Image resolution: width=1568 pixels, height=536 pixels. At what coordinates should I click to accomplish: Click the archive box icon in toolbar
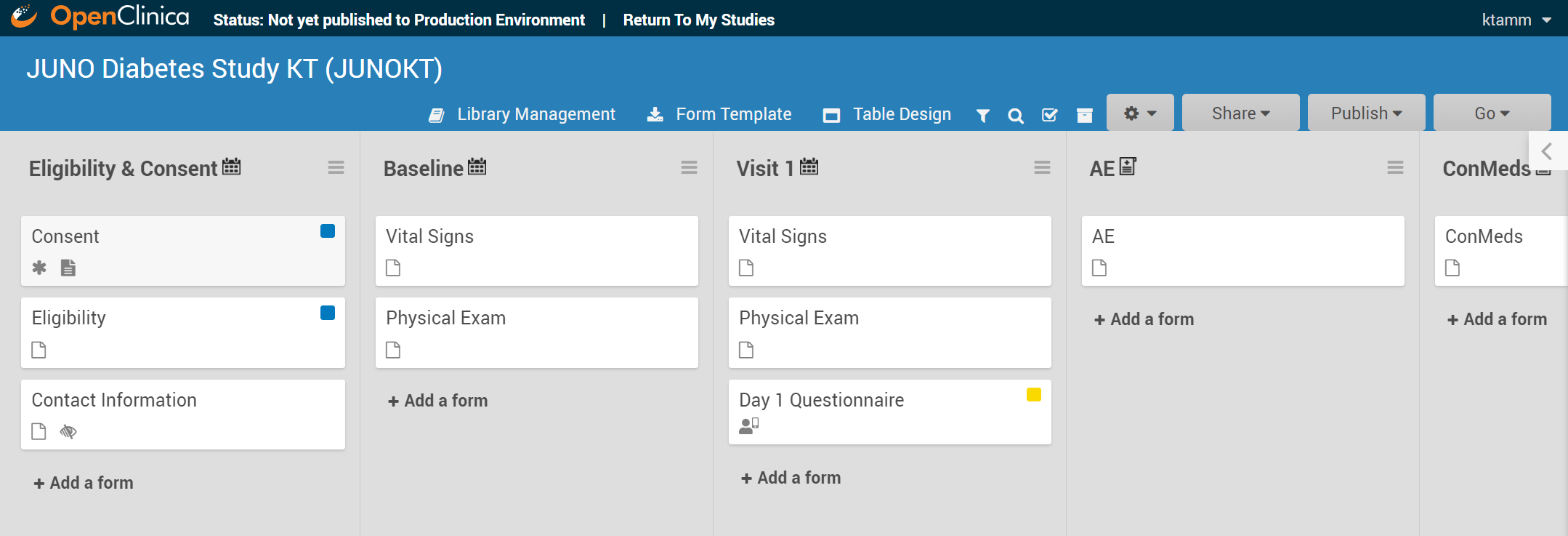point(1084,116)
